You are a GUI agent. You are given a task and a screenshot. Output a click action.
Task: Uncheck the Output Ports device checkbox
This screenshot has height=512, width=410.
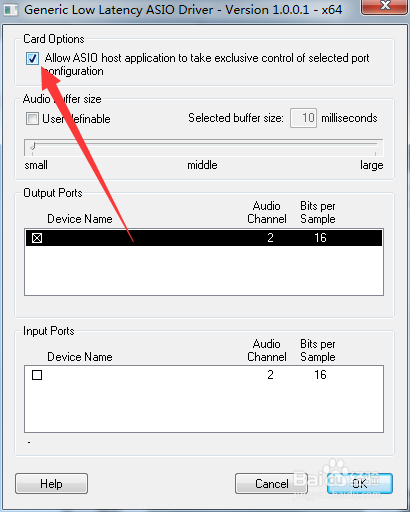click(x=37, y=238)
